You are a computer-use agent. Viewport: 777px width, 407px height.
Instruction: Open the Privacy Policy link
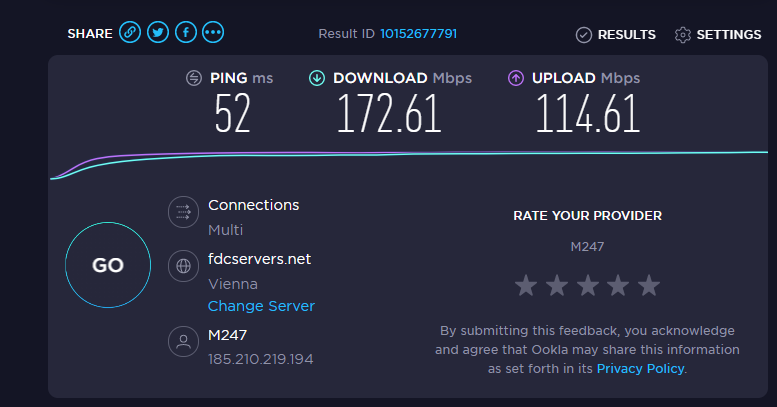pos(640,369)
